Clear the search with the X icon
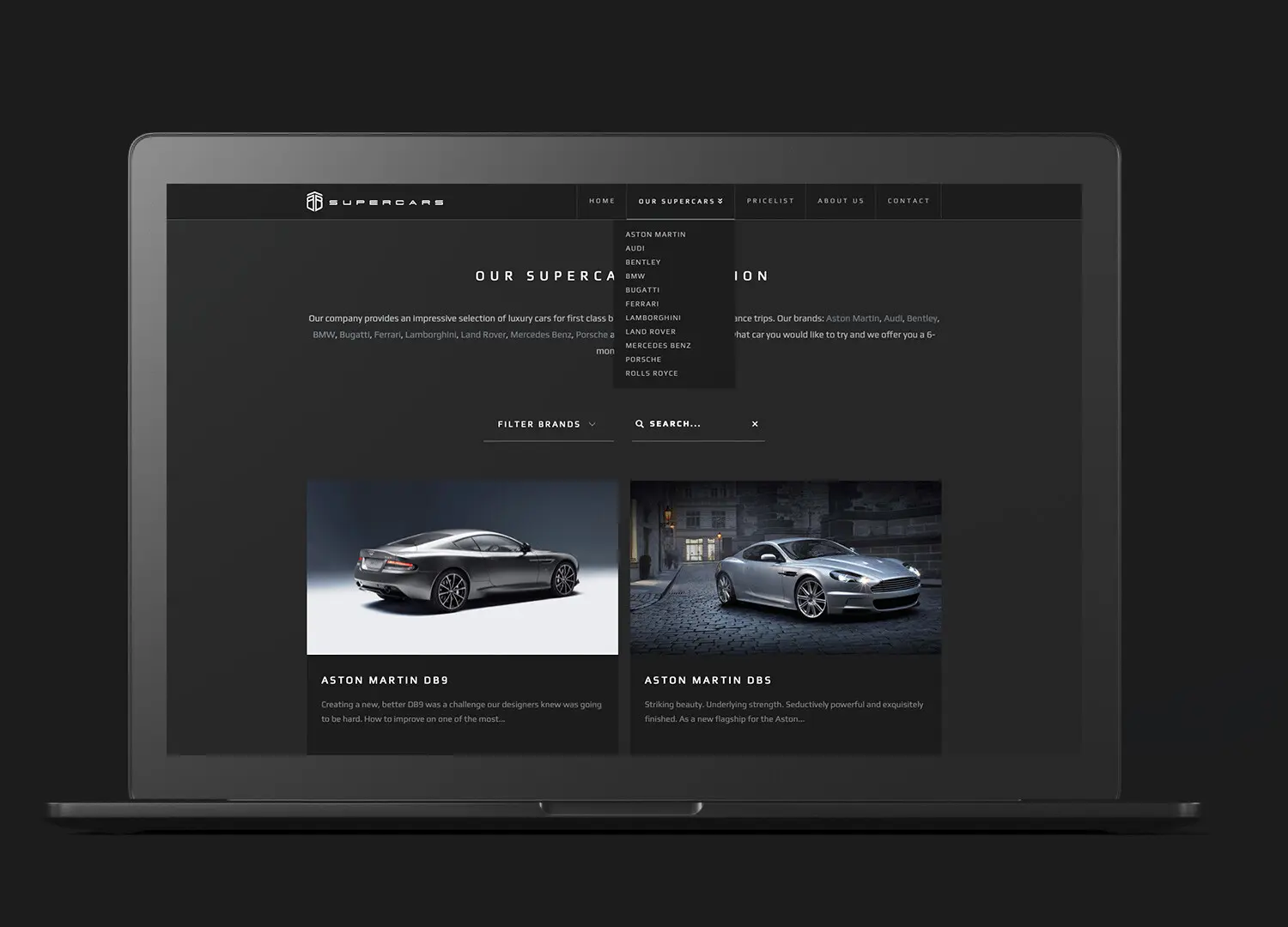This screenshot has width=1288, height=927. pos(755,424)
